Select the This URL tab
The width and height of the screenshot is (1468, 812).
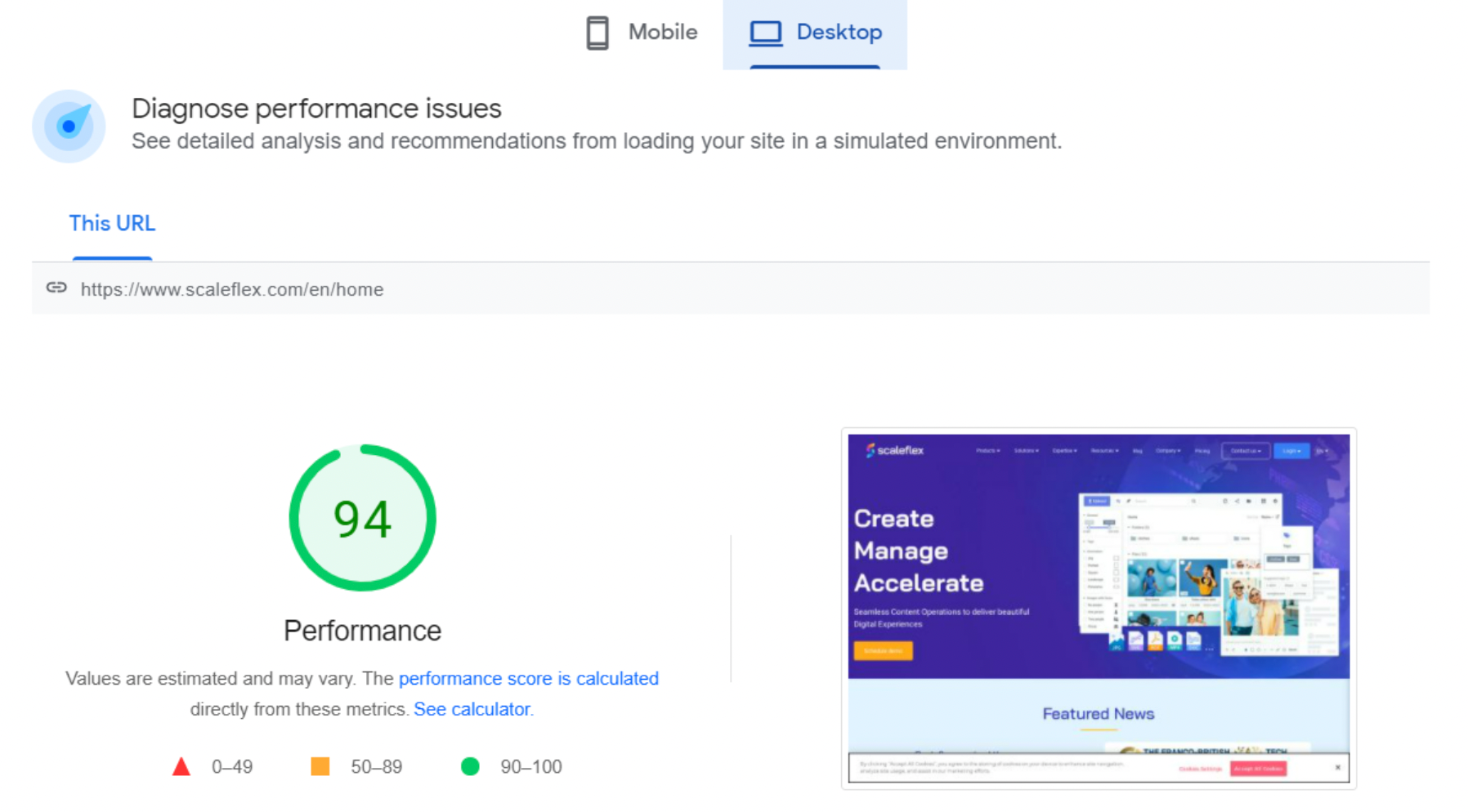pos(112,224)
